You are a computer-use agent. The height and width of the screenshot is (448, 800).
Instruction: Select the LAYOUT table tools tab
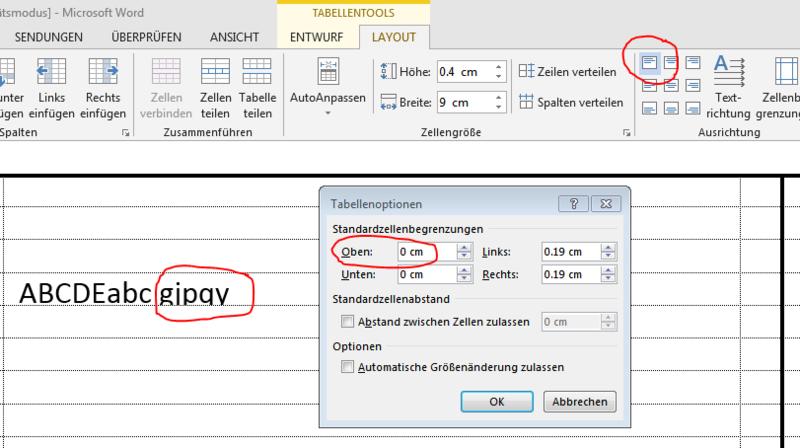point(393,37)
